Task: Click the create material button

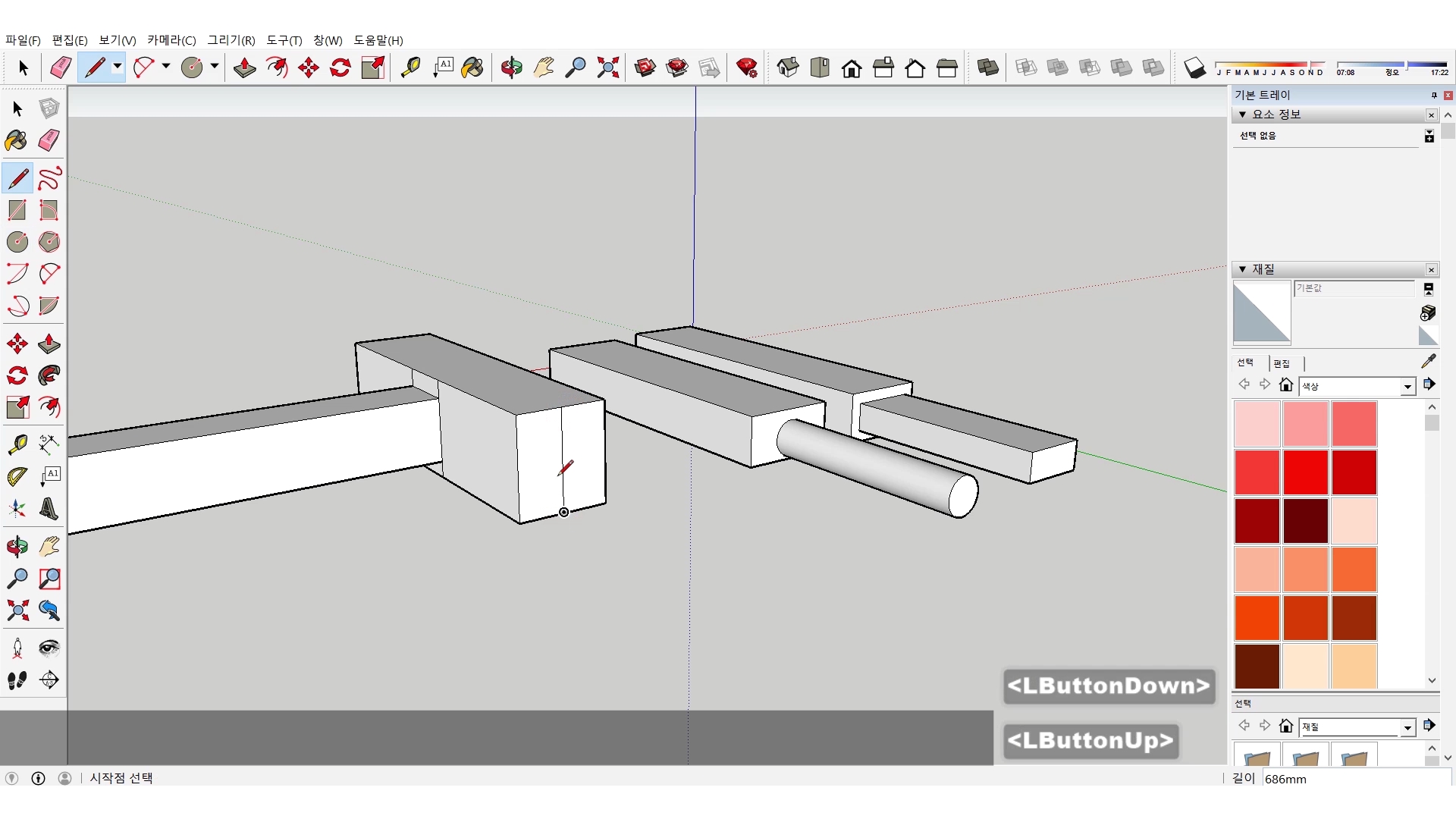Action: [1427, 312]
